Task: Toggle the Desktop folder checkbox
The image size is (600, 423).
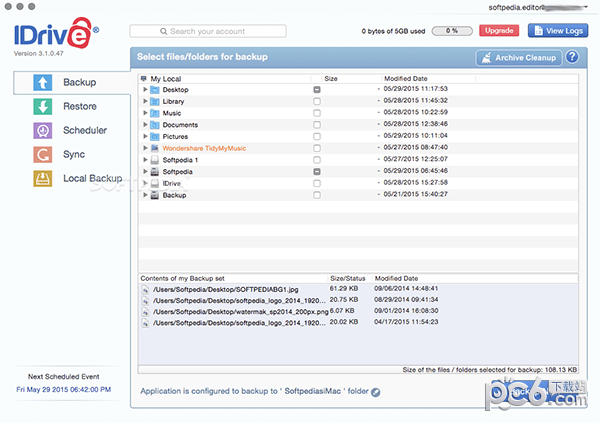Action: click(x=317, y=90)
